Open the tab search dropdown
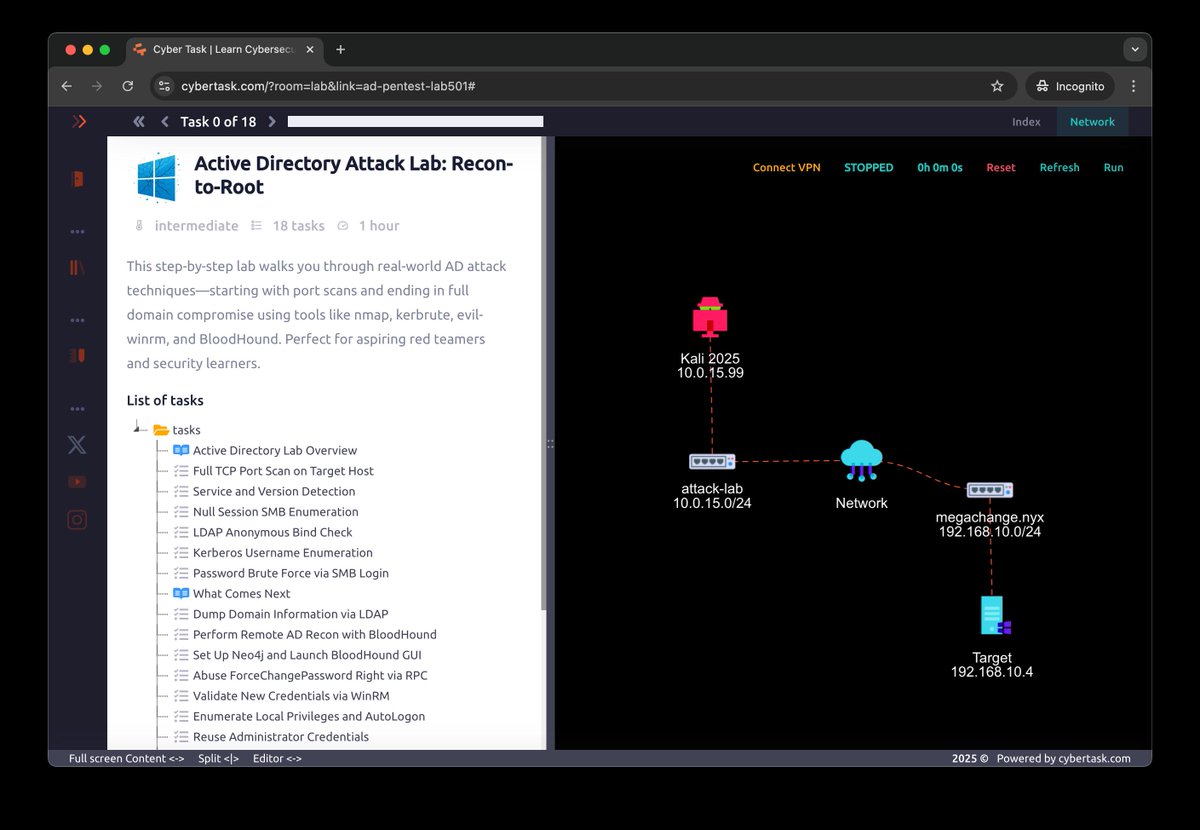Image resolution: width=1200 pixels, height=830 pixels. 1133,49
